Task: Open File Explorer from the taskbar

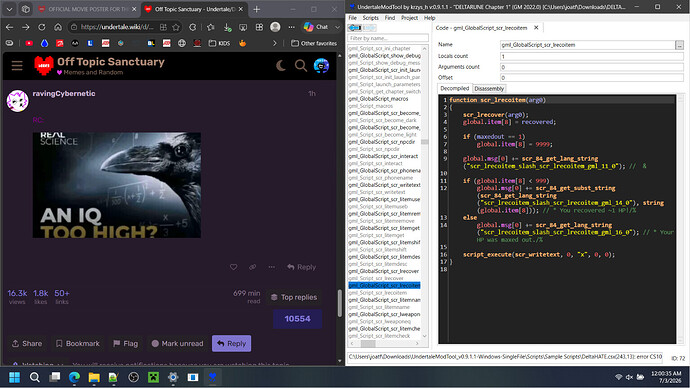Action: (94, 377)
